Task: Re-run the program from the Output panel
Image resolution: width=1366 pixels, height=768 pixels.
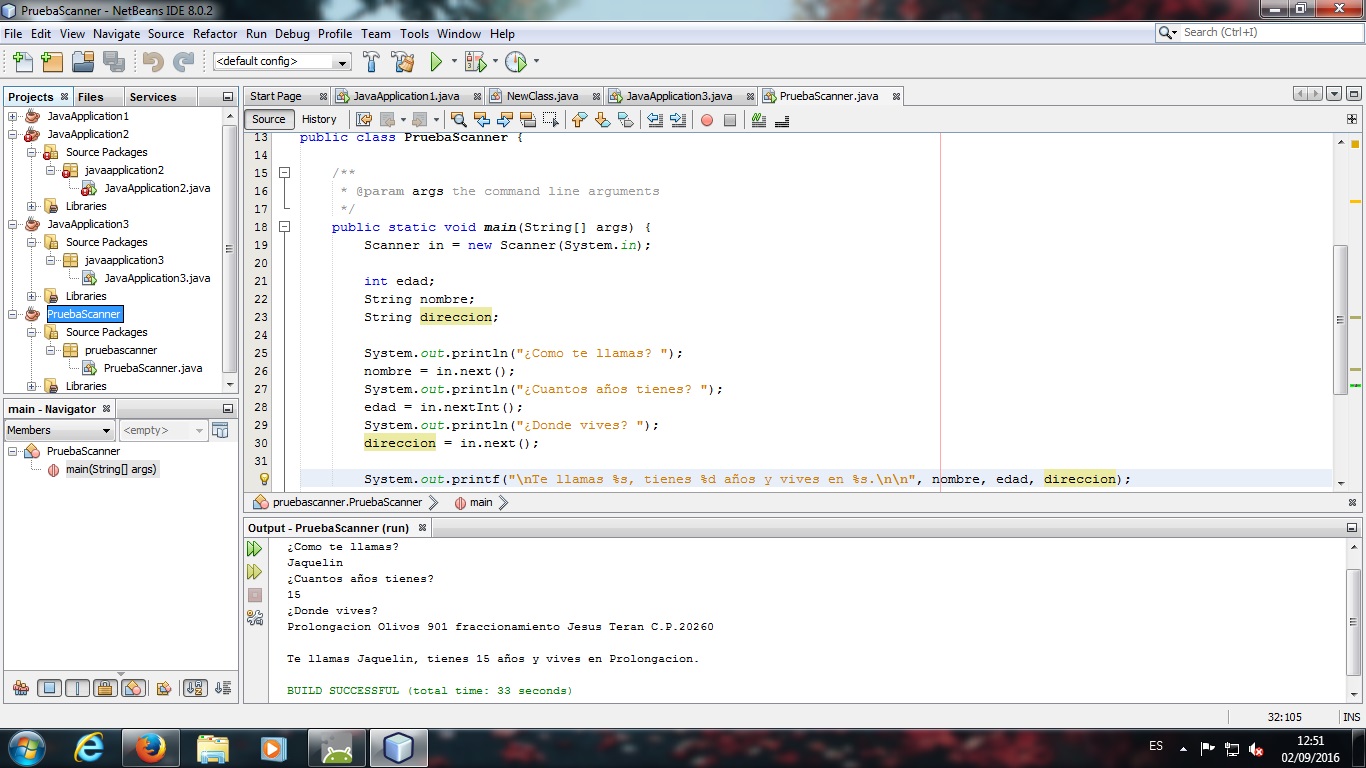Action: (255, 548)
